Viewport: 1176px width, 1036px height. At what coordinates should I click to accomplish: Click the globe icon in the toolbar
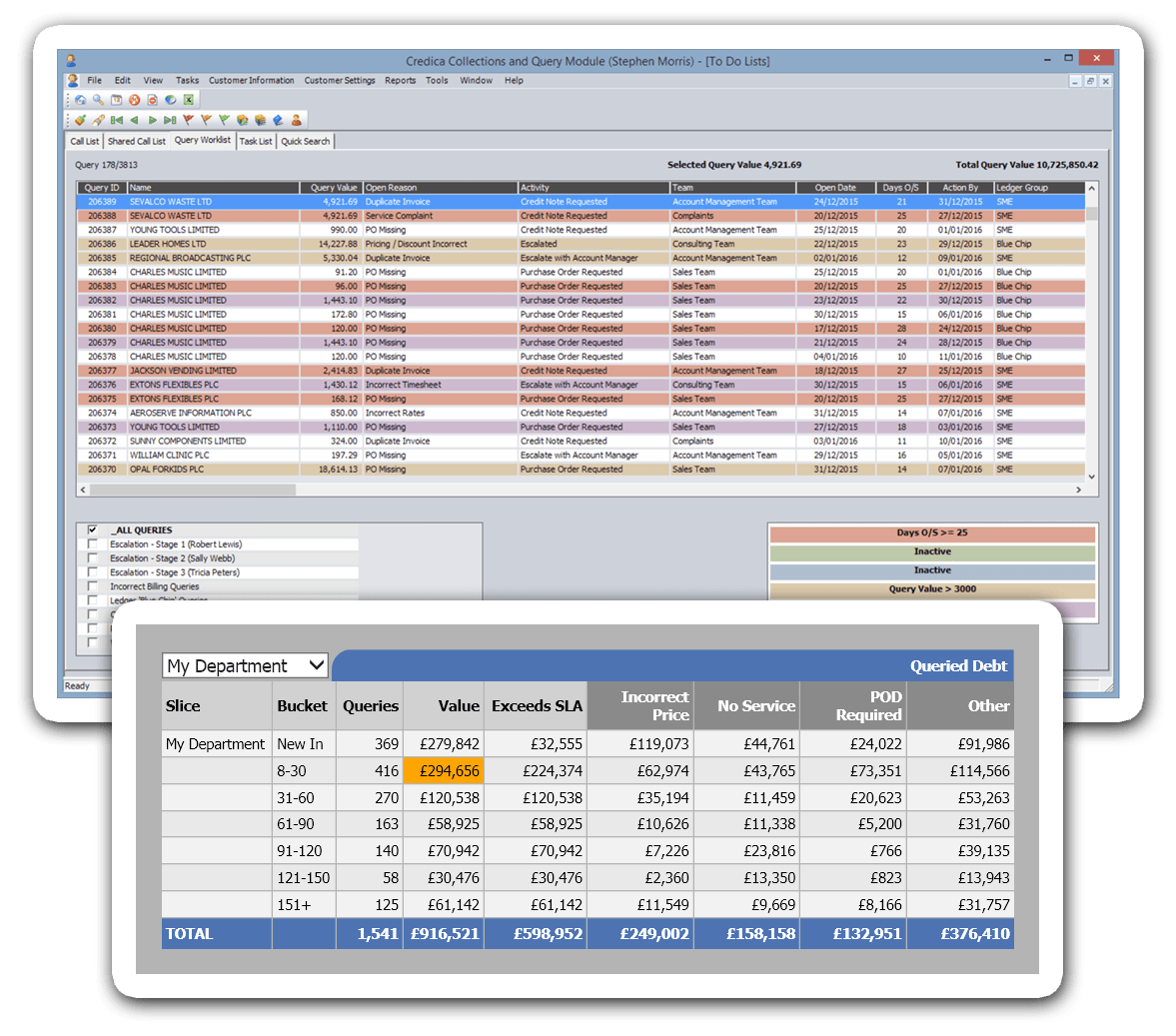170,99
